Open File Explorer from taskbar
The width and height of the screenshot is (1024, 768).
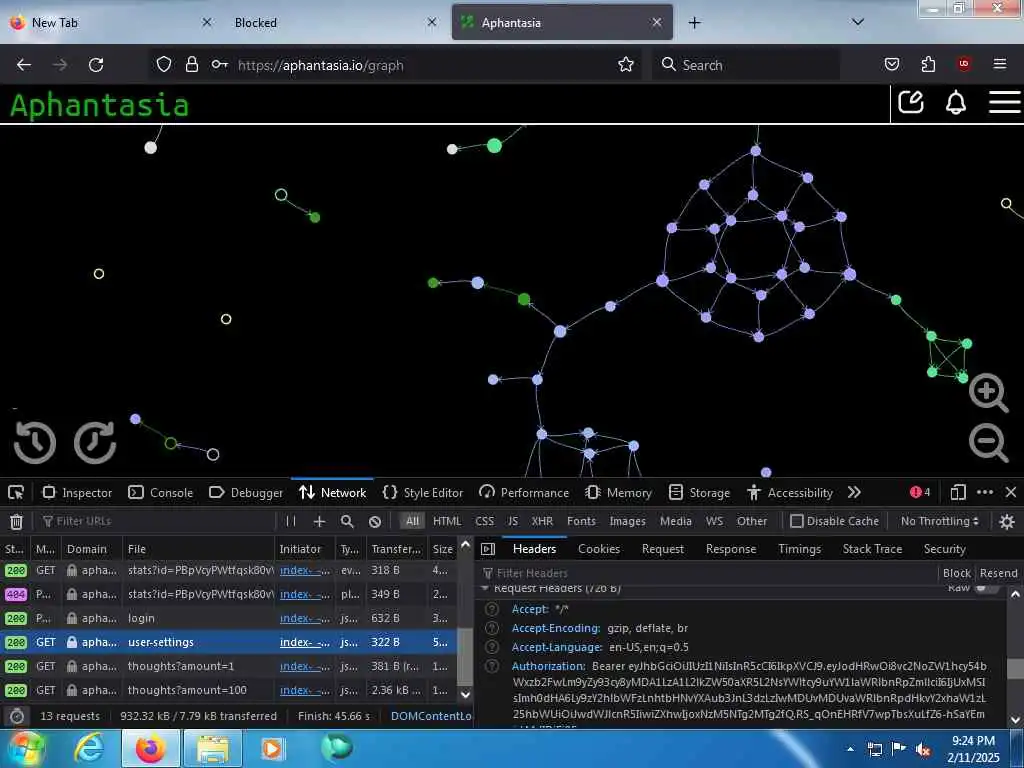point(213,748)
